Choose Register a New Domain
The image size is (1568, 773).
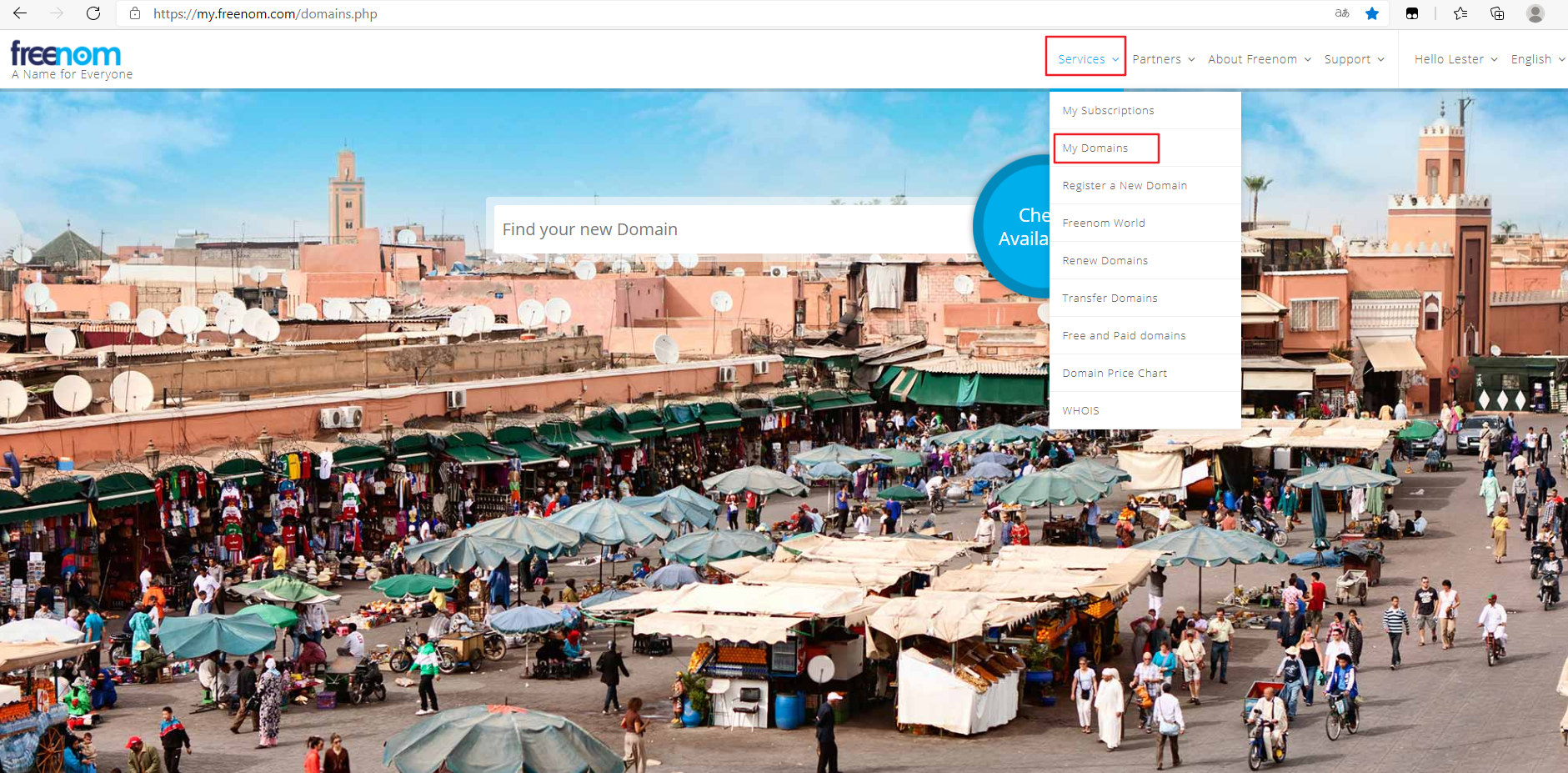coord(1145,185)
